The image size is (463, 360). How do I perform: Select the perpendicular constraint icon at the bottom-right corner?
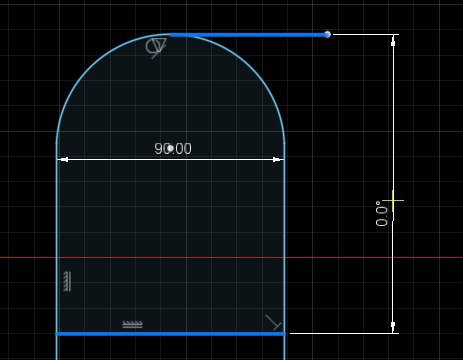[273, 322]
